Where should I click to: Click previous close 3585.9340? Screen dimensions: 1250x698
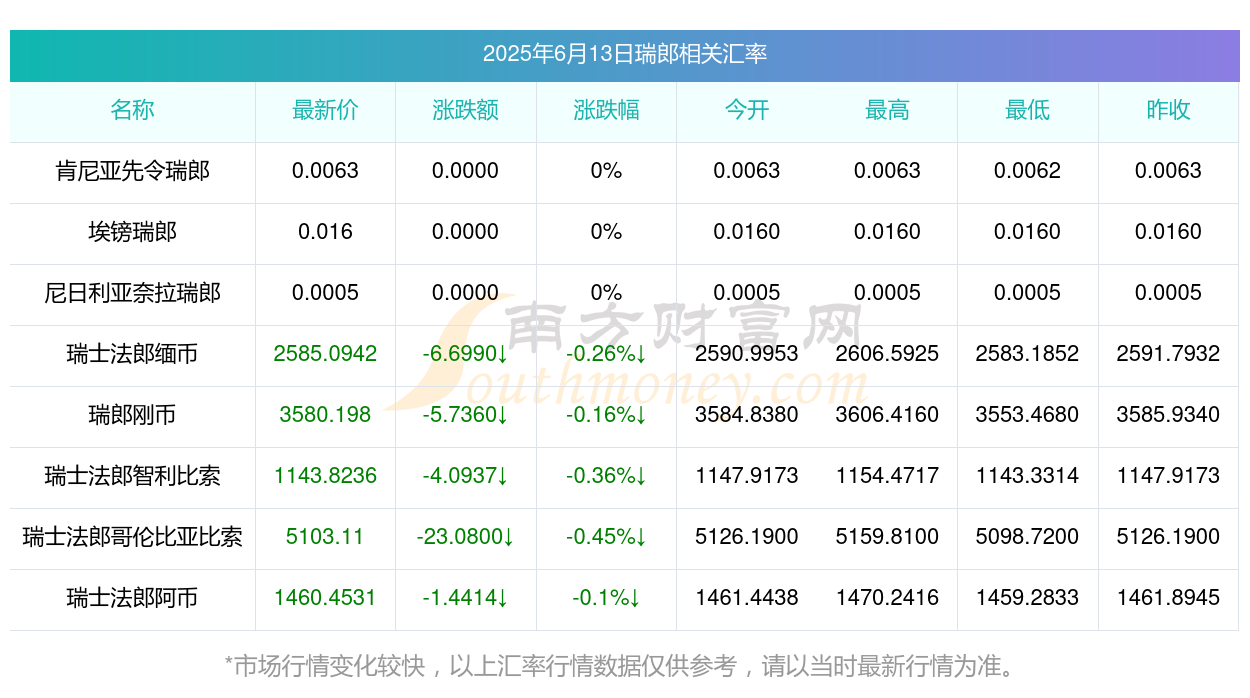coord(1168,415)
